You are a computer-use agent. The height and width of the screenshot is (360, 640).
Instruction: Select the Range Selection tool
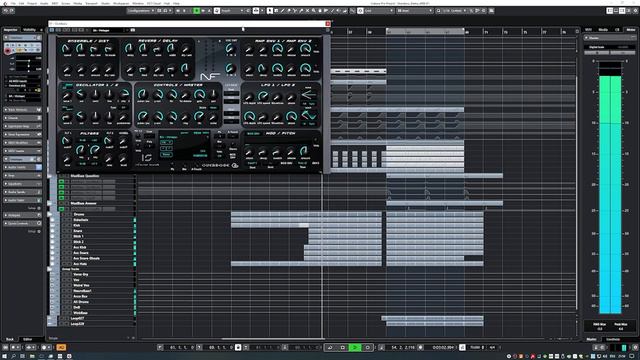point(276,11)
